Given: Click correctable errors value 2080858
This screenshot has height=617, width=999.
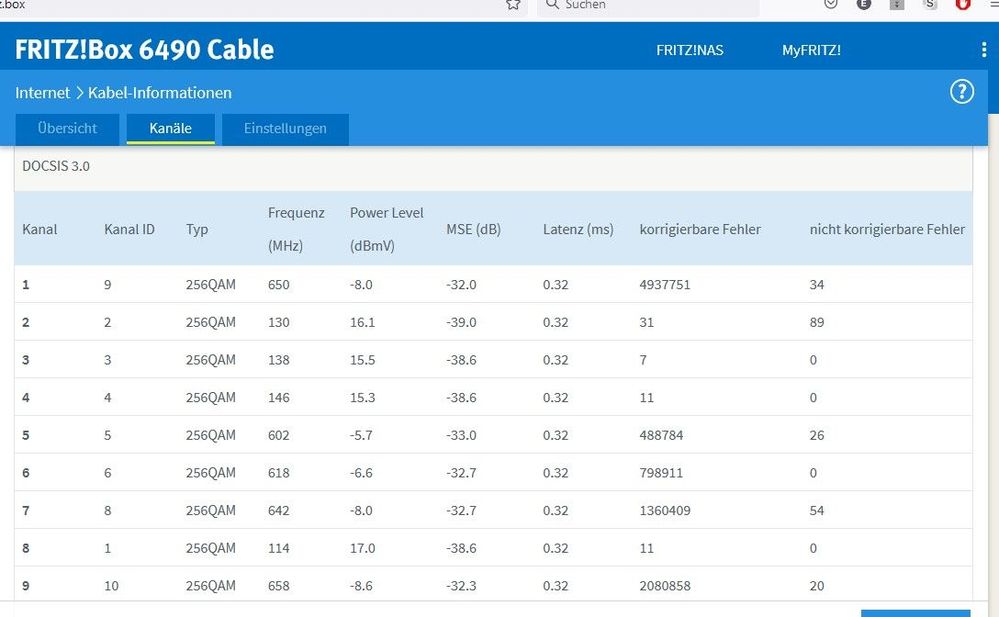Looking at the screenshot, I should click(665, 586).
